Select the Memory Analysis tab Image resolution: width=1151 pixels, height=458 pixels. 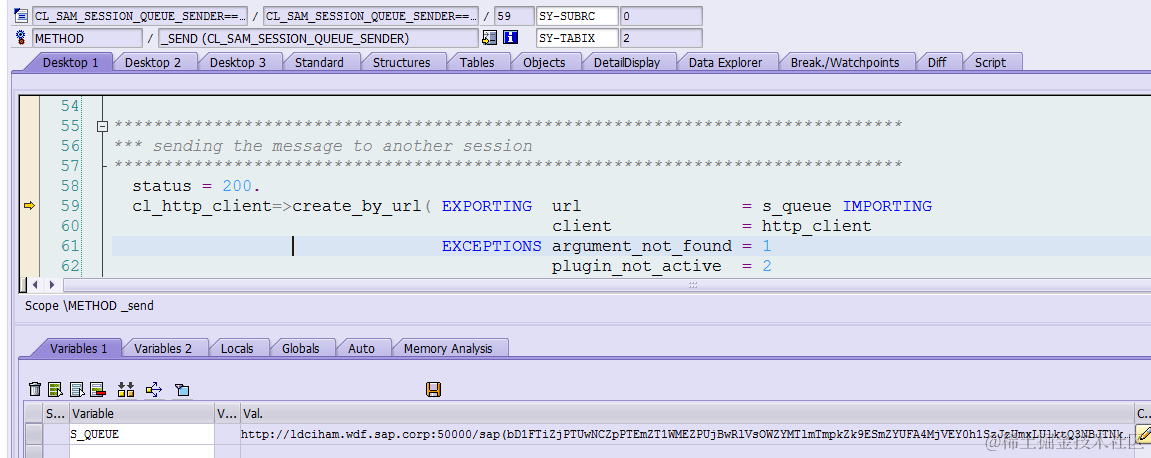(448, 349)
